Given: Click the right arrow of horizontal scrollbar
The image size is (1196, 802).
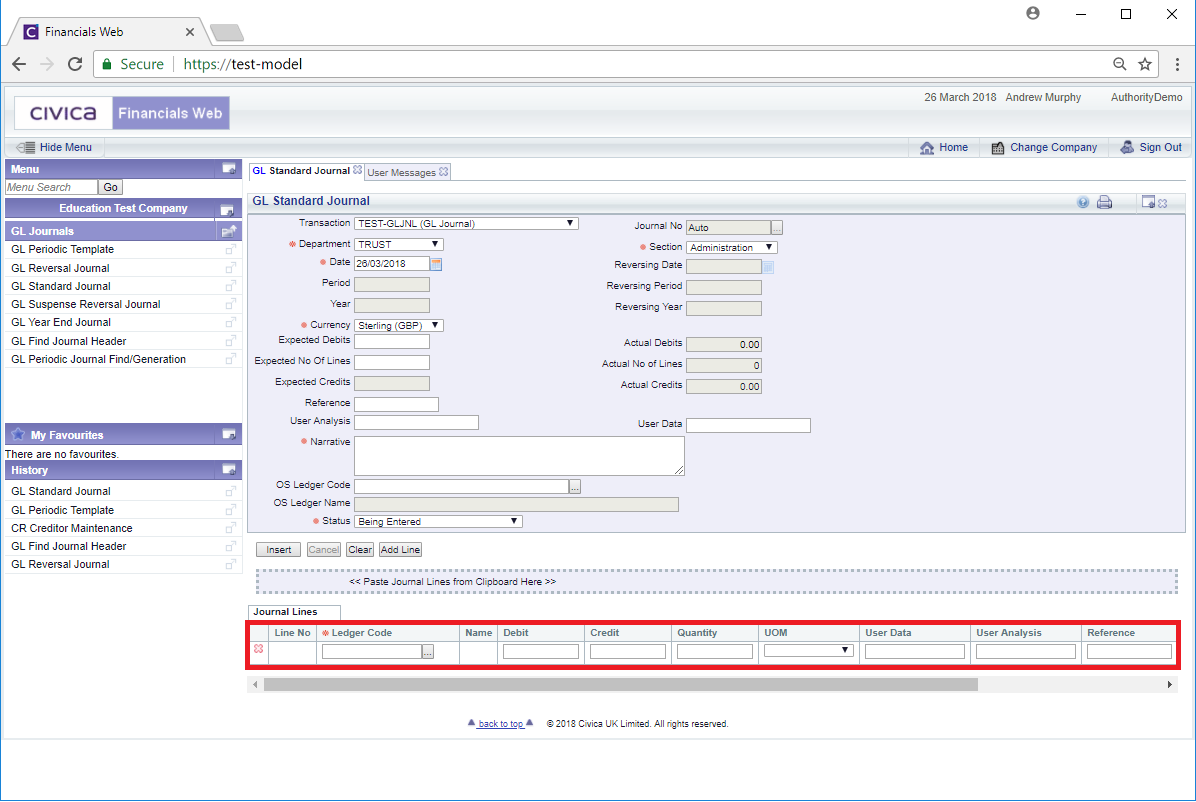Looking at the screenshot, I should click(x=1170, y=684).
